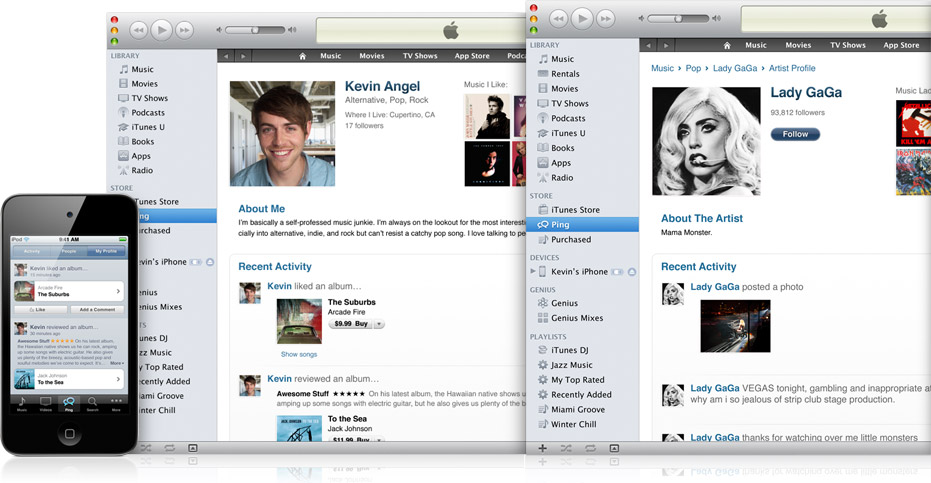Click the show artwork icon at bottom of right window
Viewport: 931px width, 483px height.
[614, 449]
